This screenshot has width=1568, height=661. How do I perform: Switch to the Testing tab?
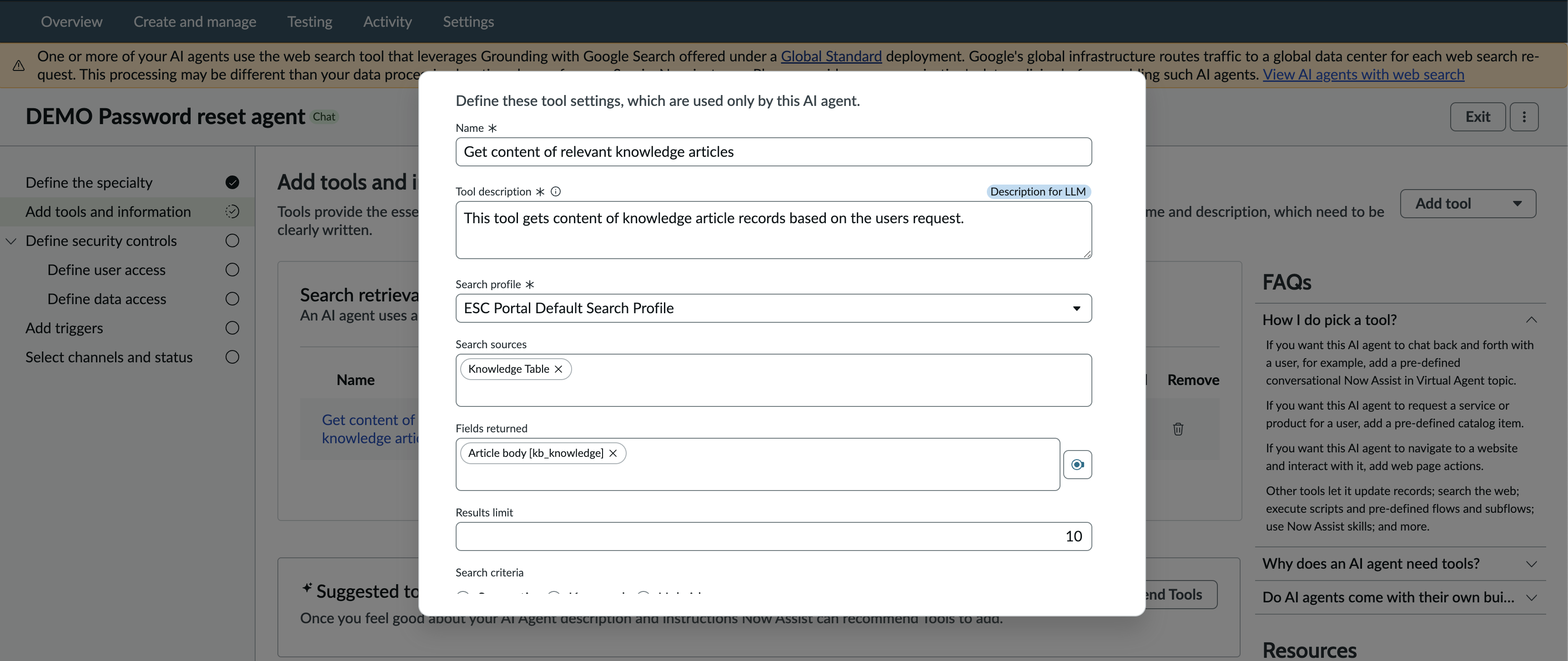coord(310,22)
